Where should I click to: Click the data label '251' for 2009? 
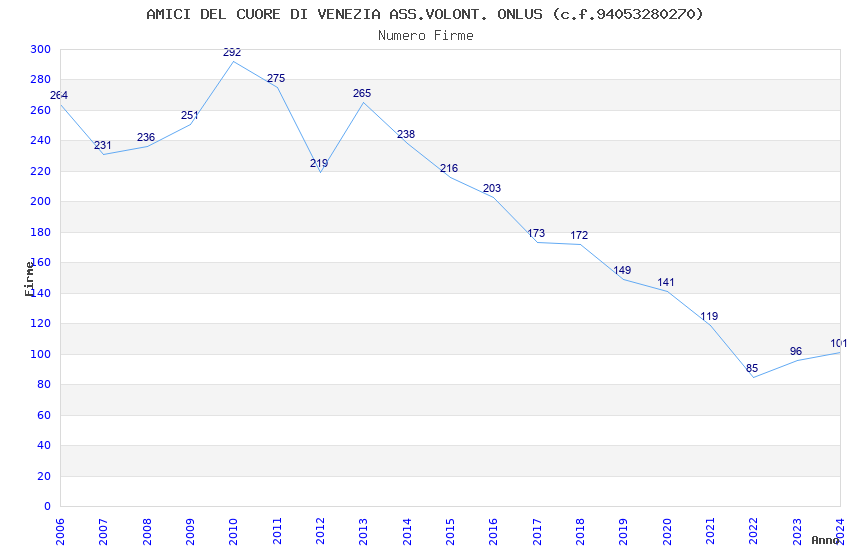189,115
